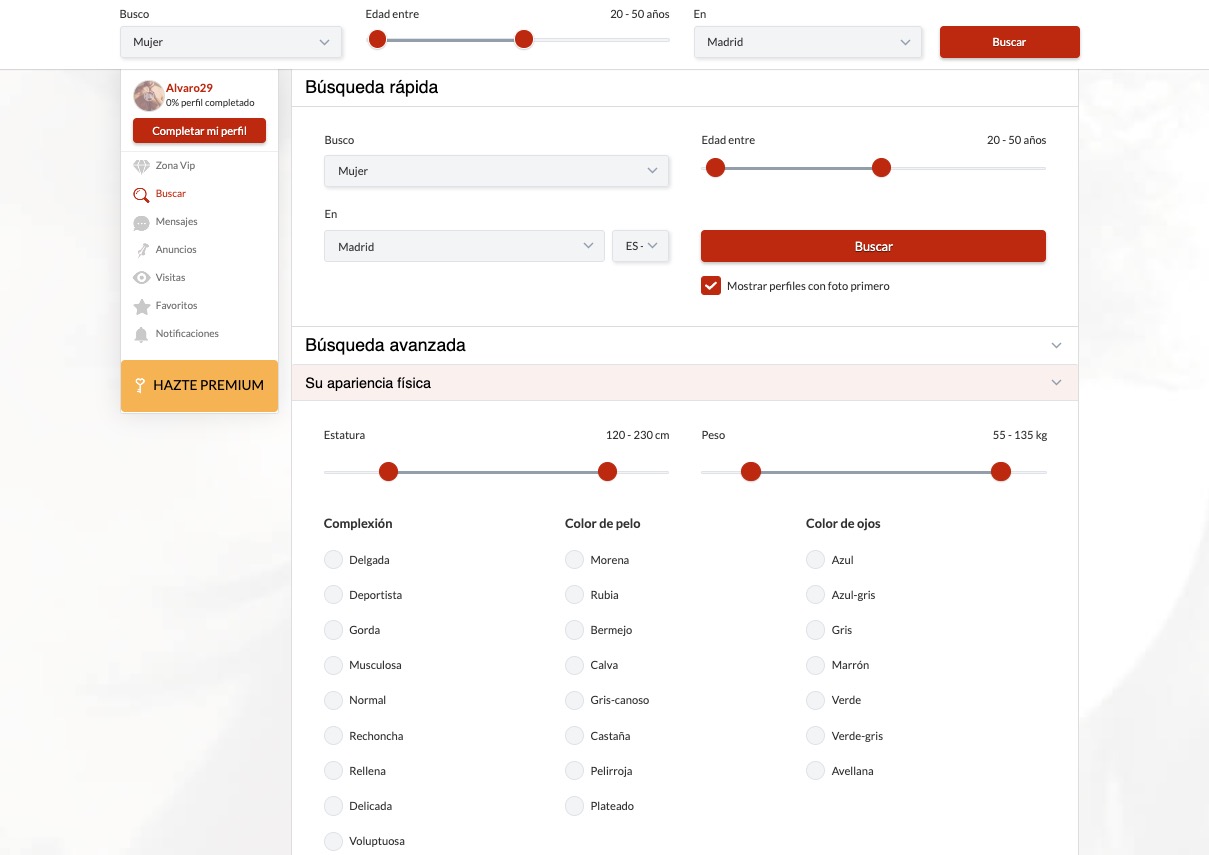Collapse Su apariencia física section chevron
The image size is (1209, 855).
pos(1057,383)
